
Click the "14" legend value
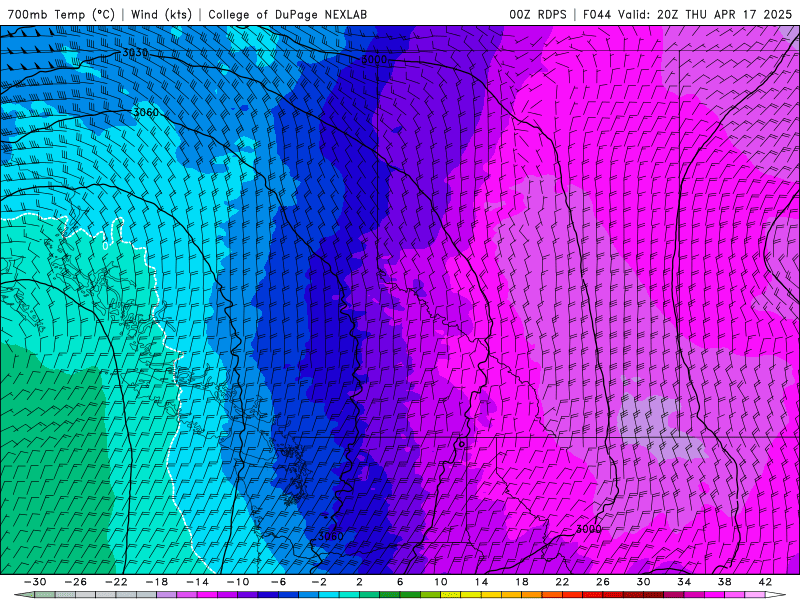point(481,582)
